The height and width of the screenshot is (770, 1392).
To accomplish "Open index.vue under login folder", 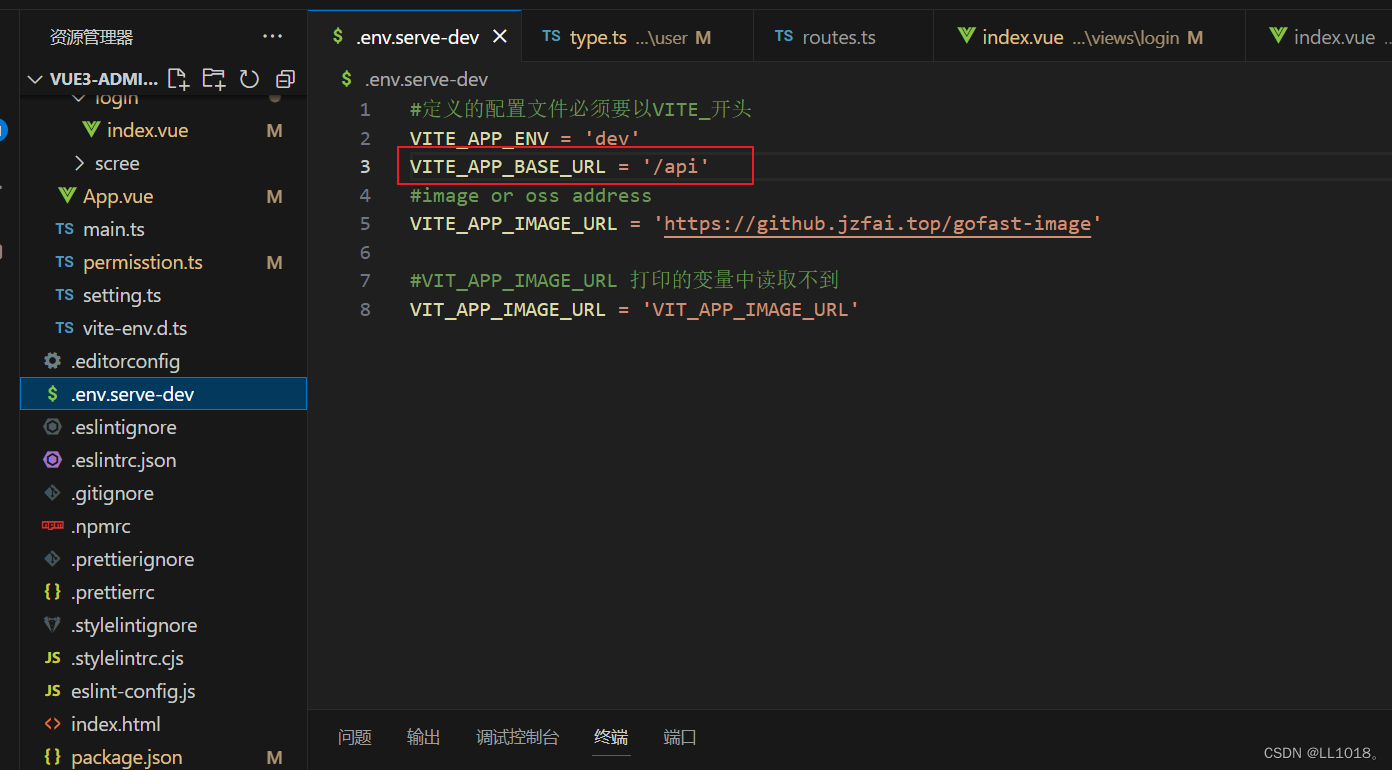I will [x=147, y=130].
